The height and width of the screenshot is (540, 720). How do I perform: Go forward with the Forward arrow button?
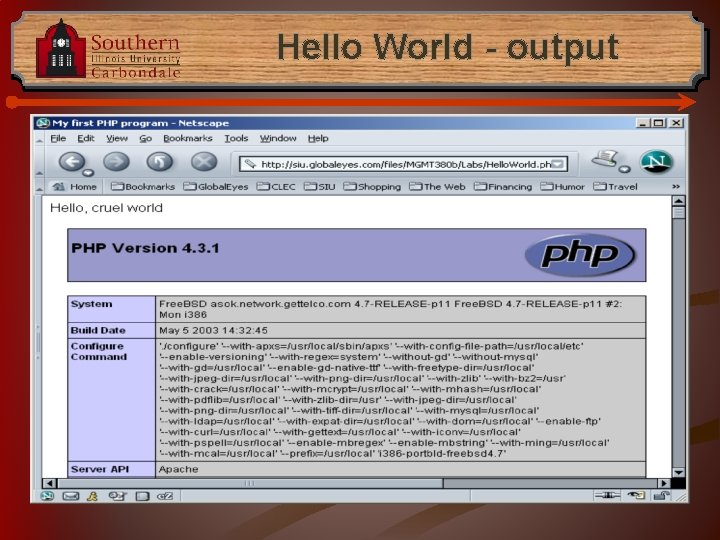point(116,162)
